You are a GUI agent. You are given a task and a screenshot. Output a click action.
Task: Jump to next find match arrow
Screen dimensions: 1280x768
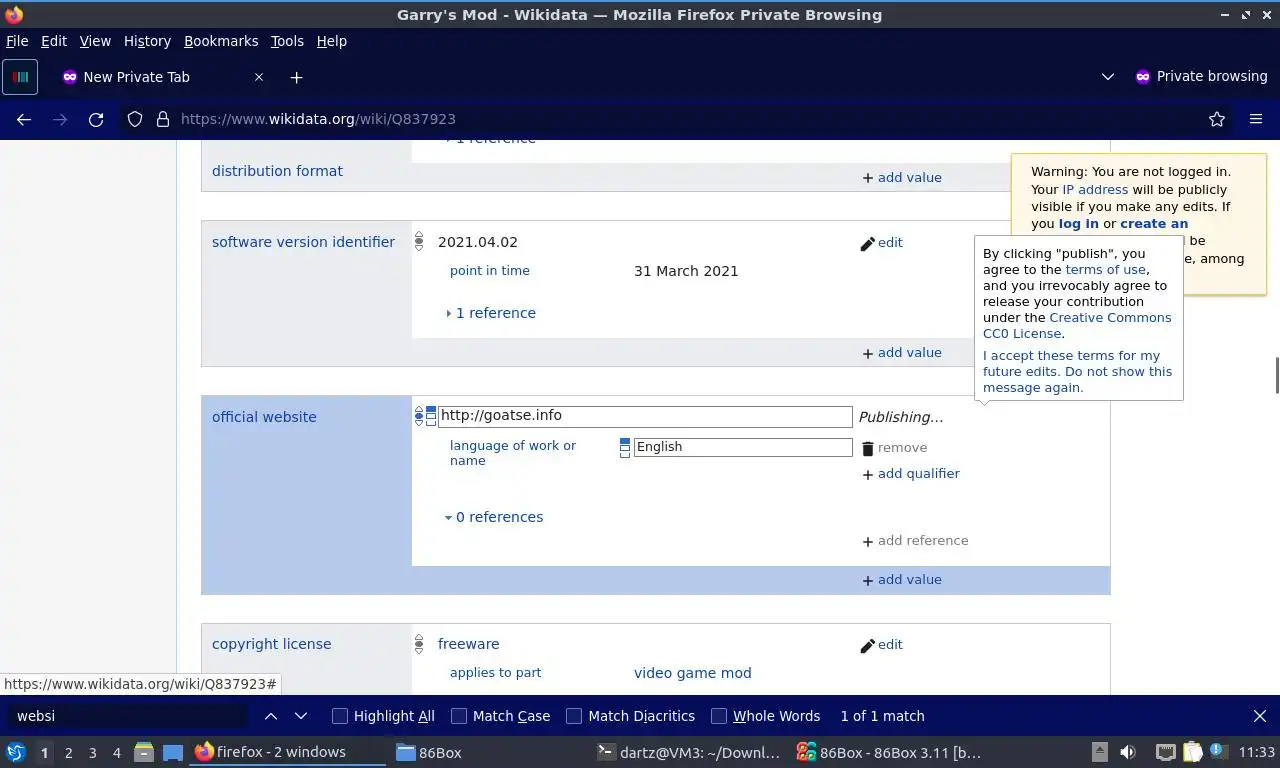pos(301,716)
